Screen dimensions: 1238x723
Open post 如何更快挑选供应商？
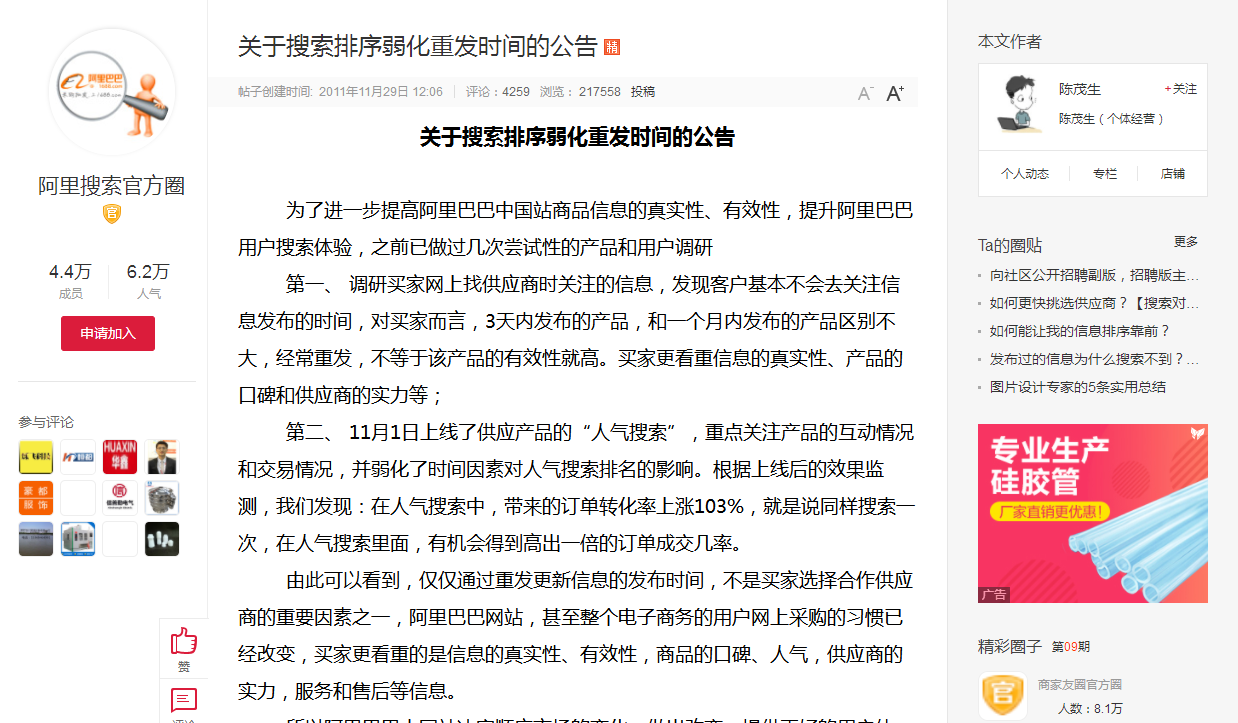coord(1094,303)
